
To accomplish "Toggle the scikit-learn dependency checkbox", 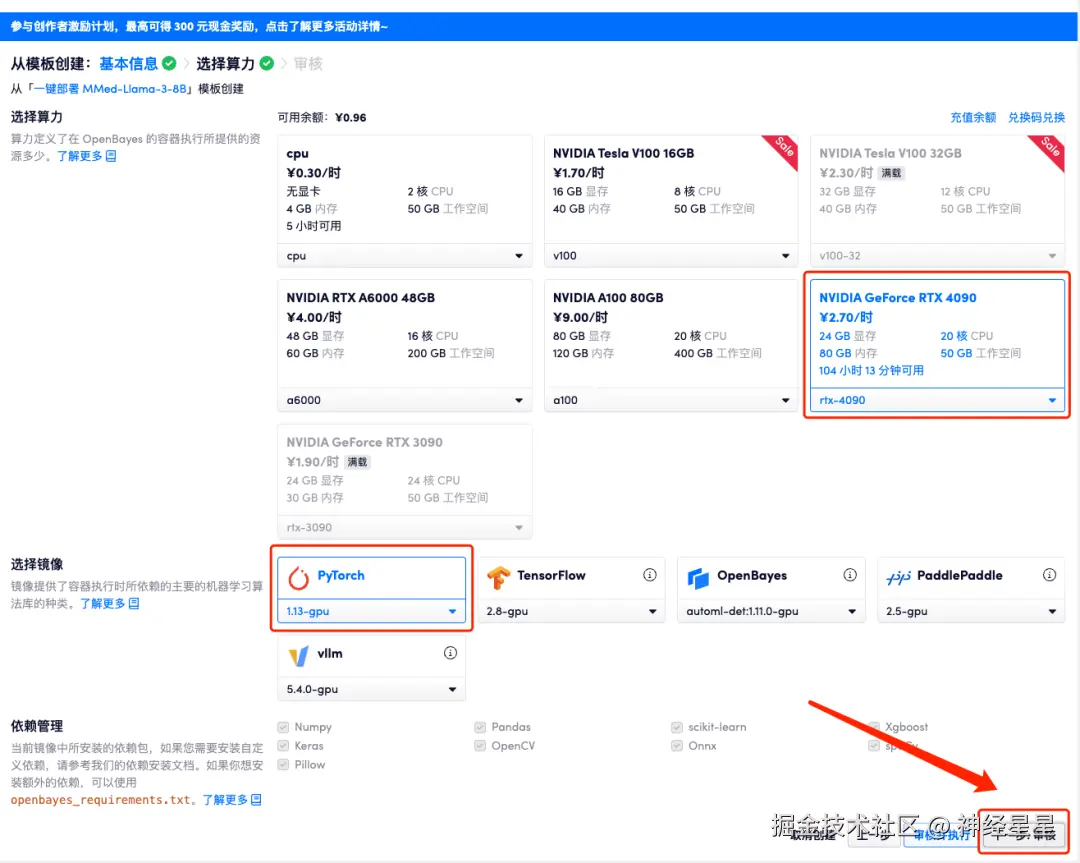I will click(676, 726).
